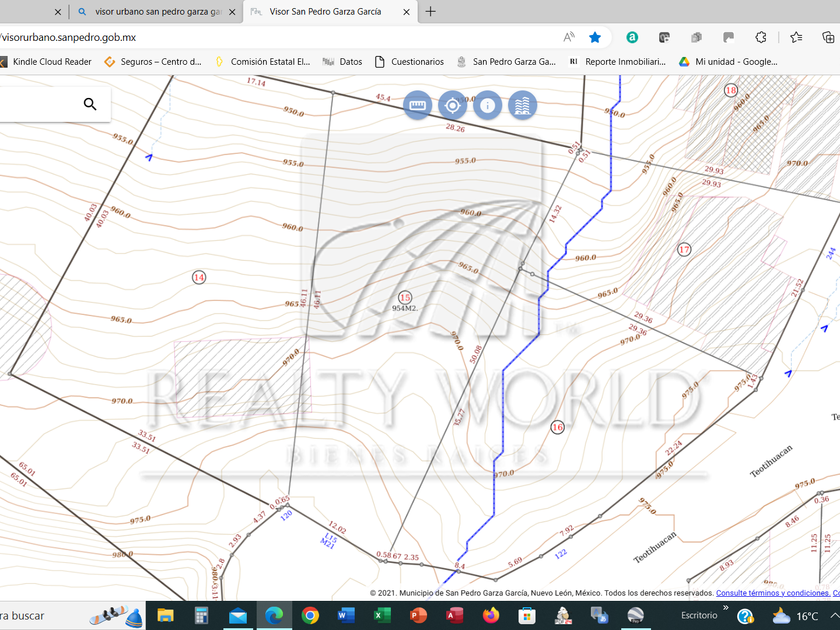Open Microsoft Excel from the taskbar

coord(382,616)
